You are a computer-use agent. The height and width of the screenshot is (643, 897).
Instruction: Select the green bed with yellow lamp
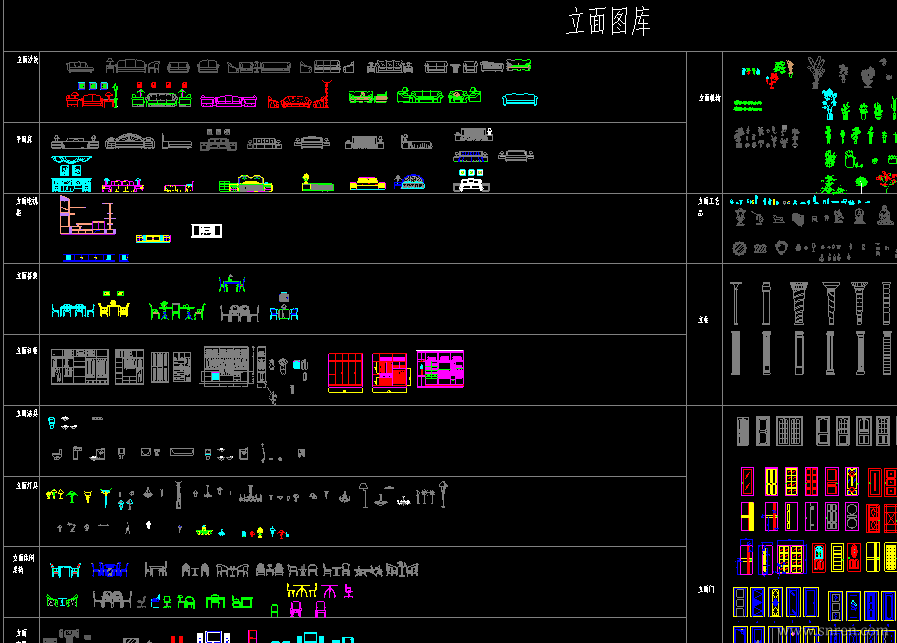coord(317,182)
